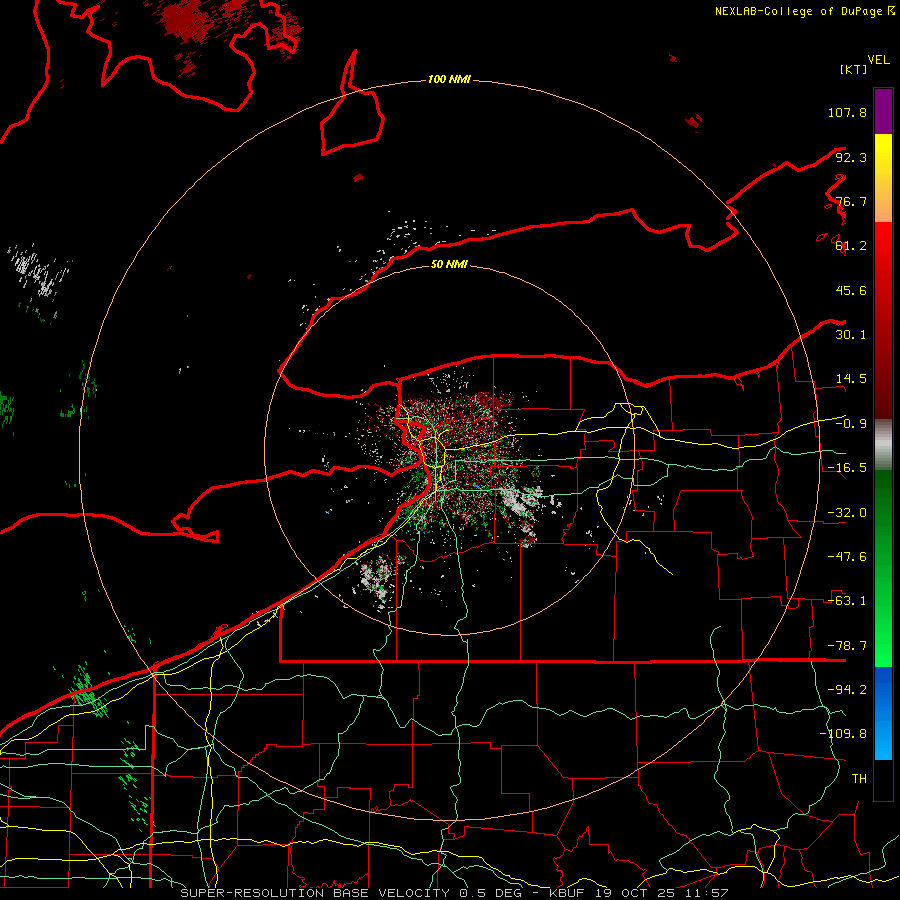The width and height of the screenshot is (900, 900).
Task: Click the 92.3 velocity scale value
Action: [851, 157]
